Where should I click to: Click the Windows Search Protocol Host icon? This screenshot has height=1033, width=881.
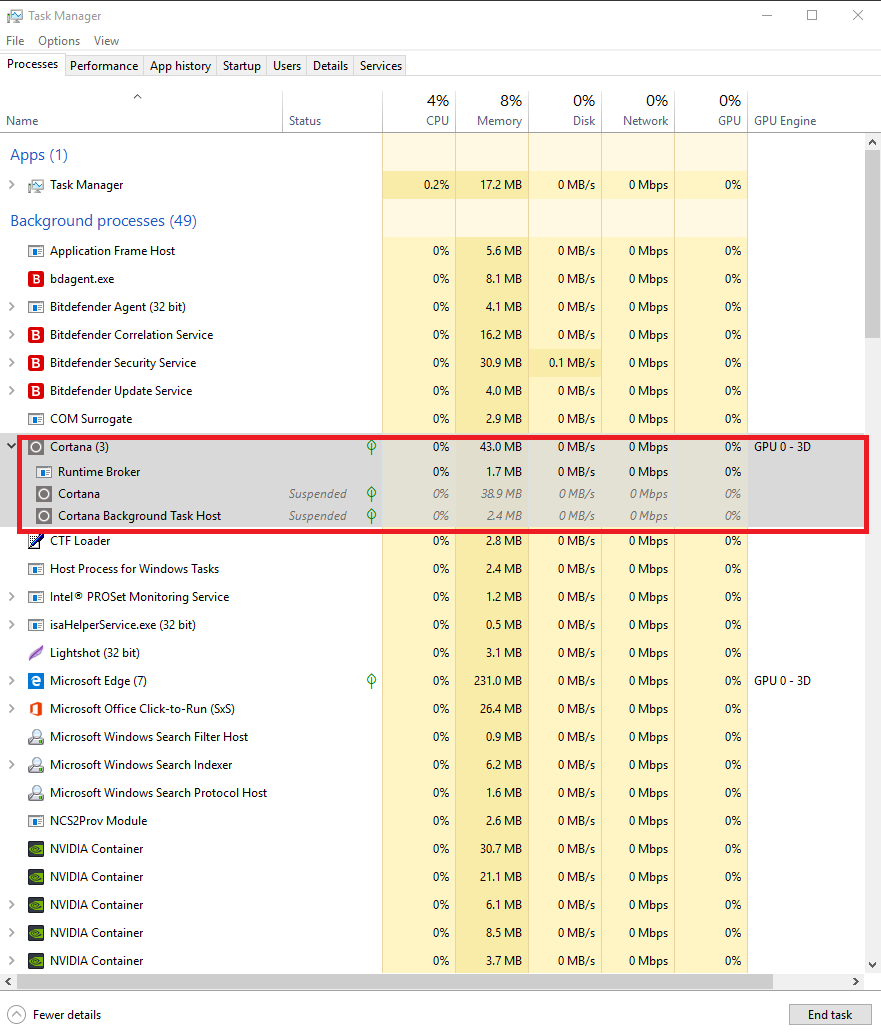[x=36, y=793]
